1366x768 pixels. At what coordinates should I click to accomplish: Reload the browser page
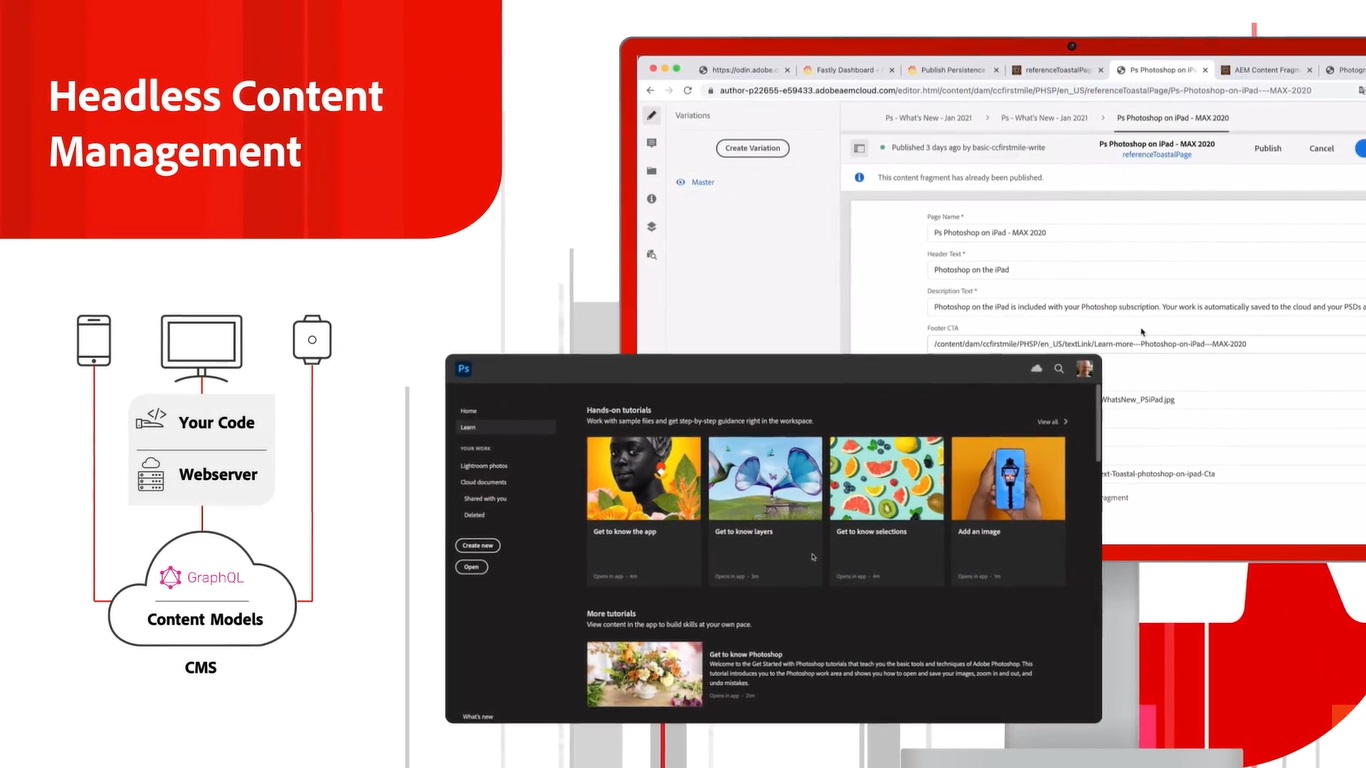688,90
